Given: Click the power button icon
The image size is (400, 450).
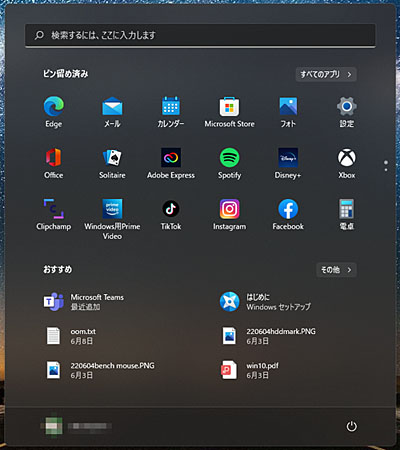Looking at the screenshot, I should point(351,426).
